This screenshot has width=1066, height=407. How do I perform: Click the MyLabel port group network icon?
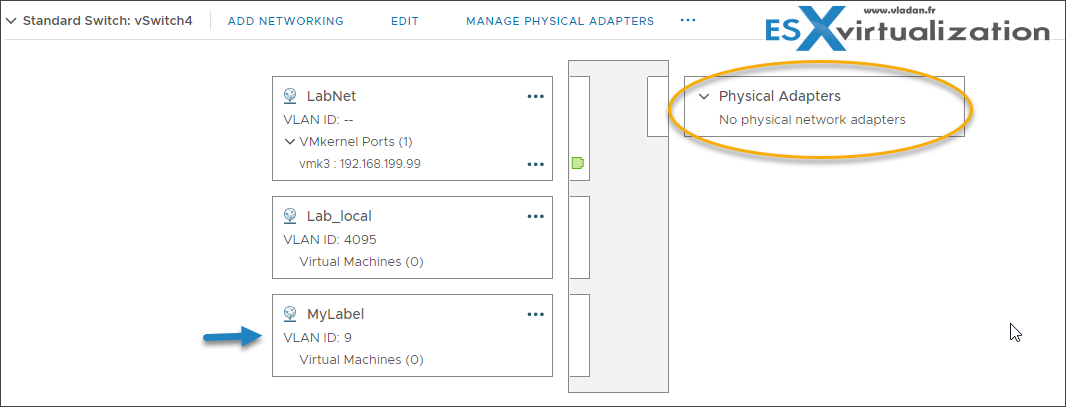[x=290, y=314]
